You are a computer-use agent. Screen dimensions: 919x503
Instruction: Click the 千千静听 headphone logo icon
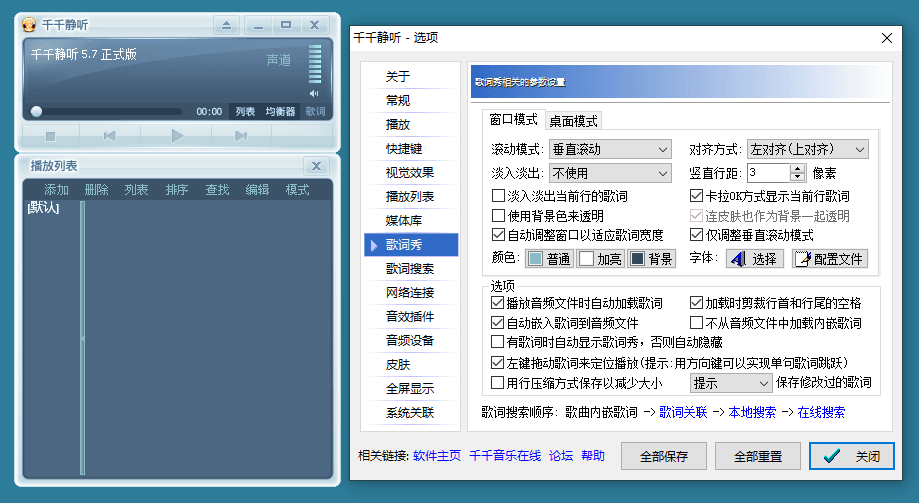pyautogui.click(x=29, y=25)
